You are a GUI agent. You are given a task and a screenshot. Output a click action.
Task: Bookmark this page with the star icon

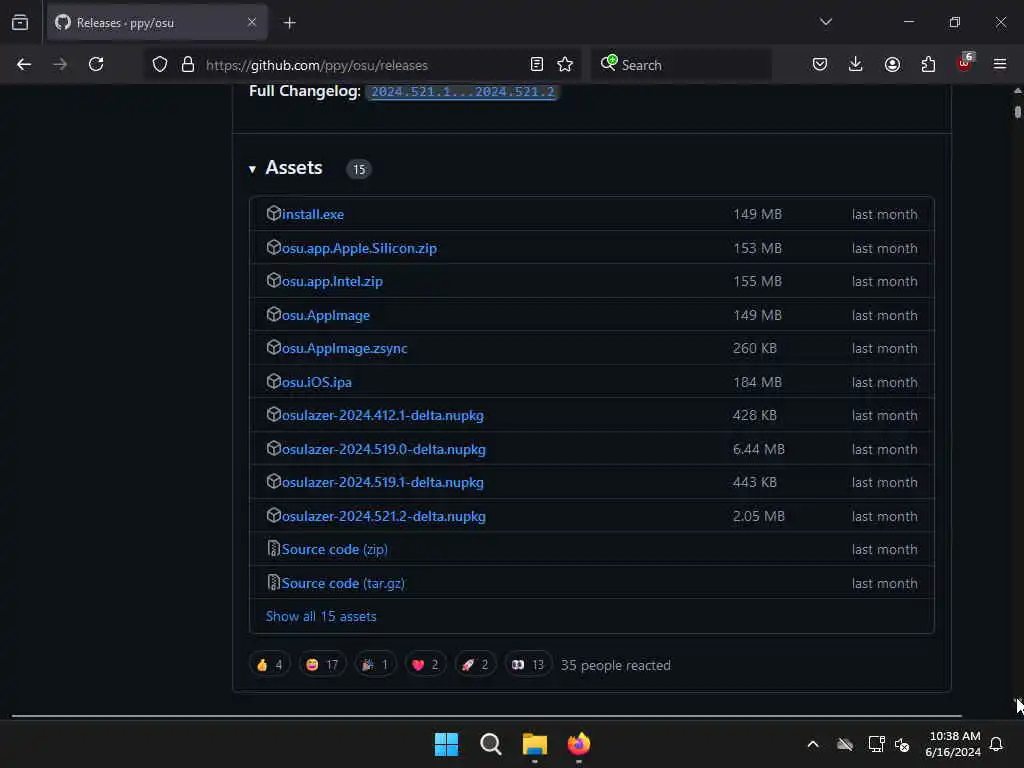565,65
